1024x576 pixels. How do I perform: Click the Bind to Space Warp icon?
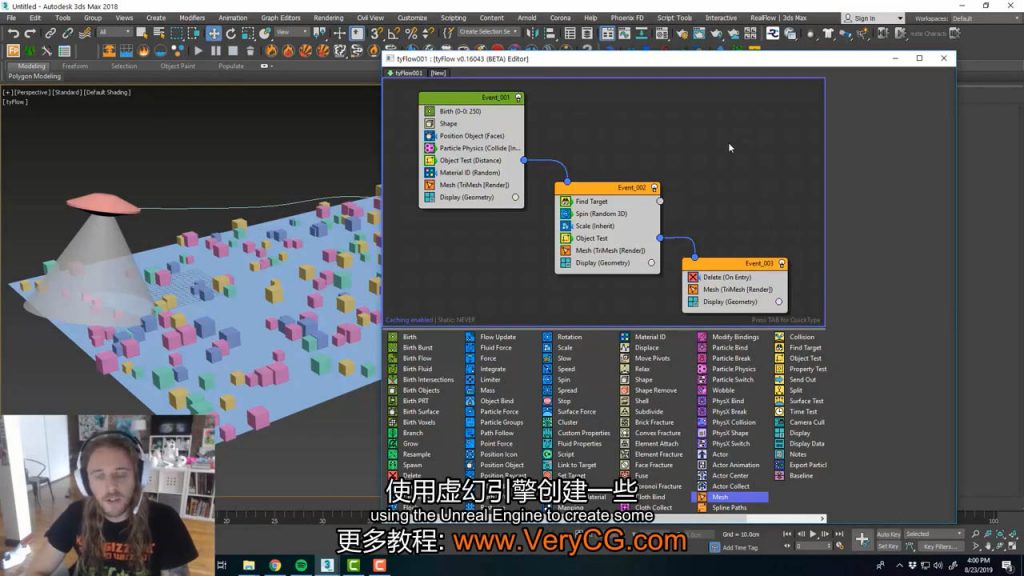tap(85, 33)
